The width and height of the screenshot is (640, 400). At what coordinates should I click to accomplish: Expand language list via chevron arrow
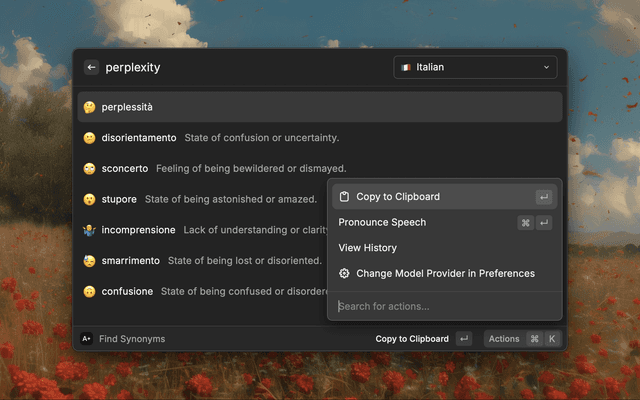[x=546, y=67]
